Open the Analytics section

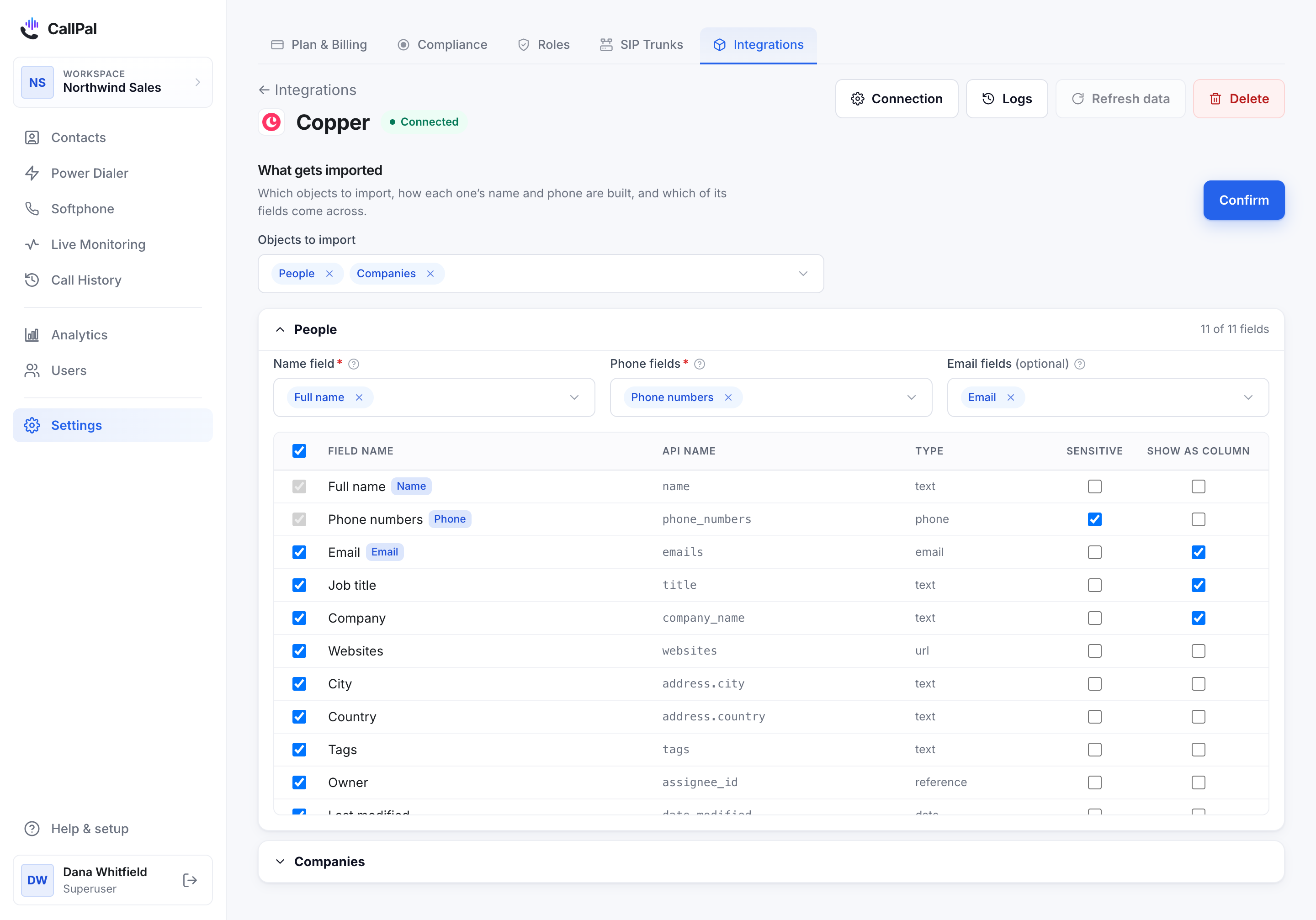[112, 334]
